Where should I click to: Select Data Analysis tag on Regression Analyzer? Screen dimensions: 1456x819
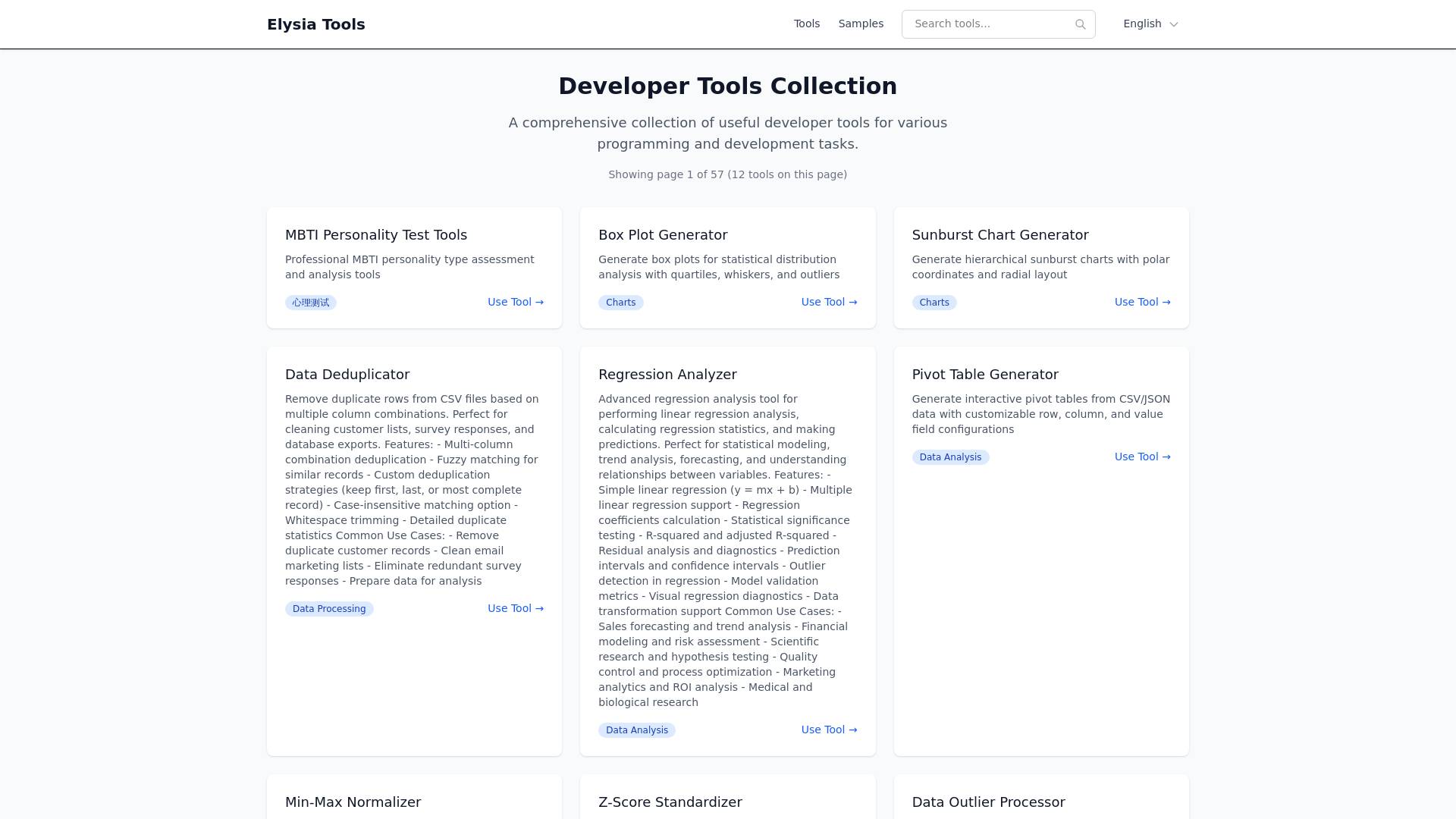[x=637, y=730]
